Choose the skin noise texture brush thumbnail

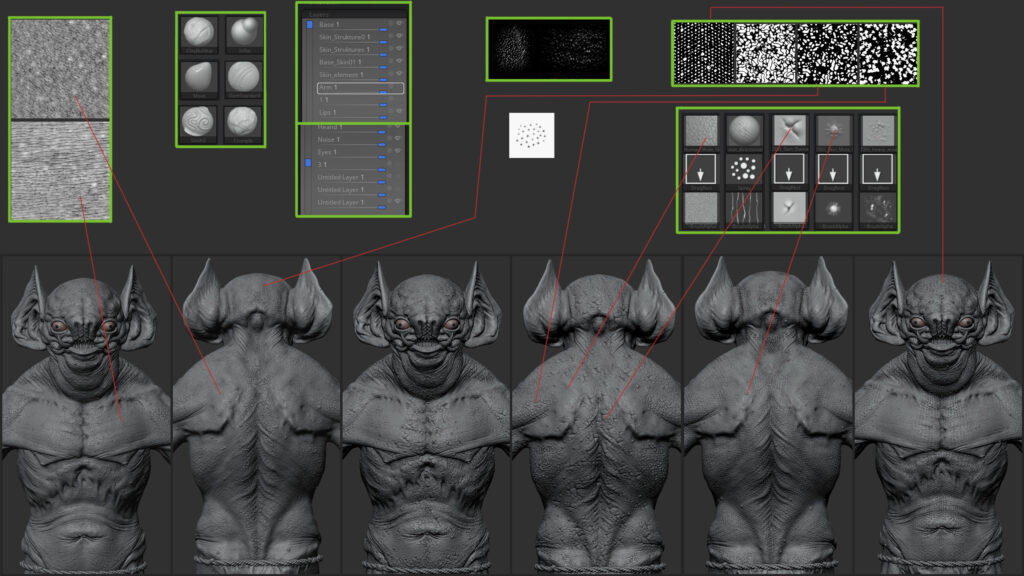pyautogui.click(x=701, y=131)
